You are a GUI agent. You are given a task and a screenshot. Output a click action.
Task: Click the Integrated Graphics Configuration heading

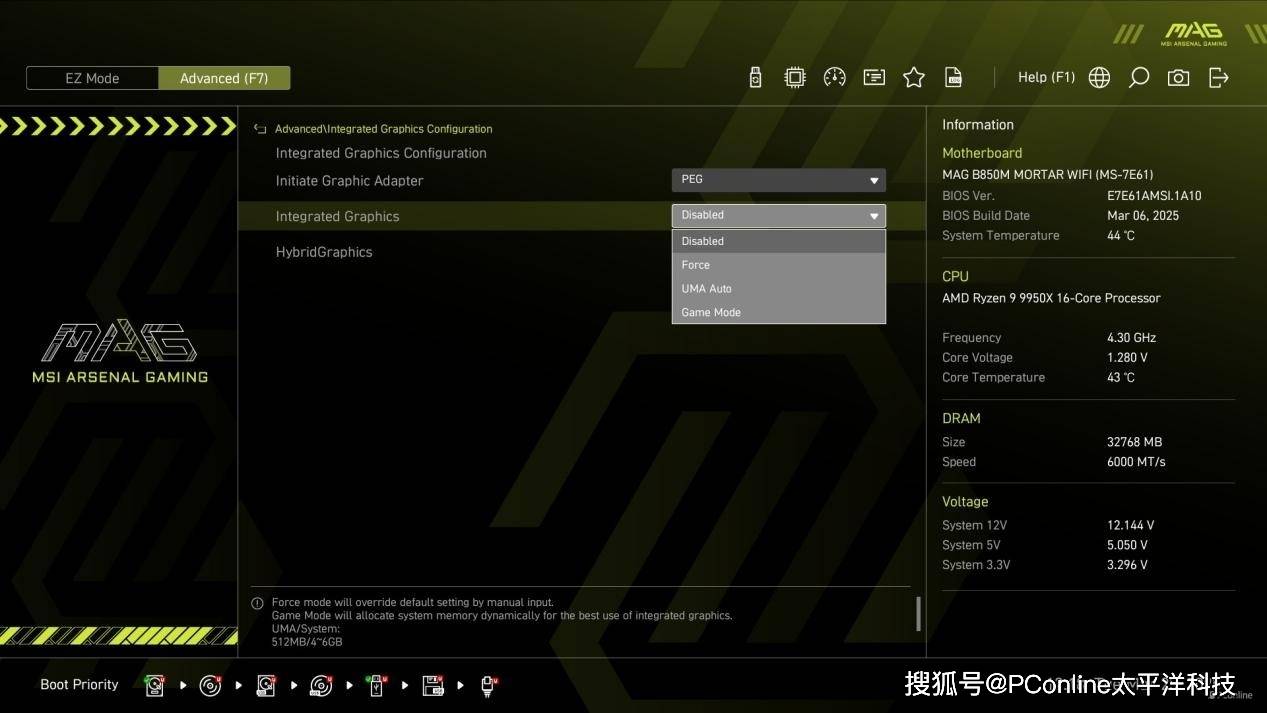pyautogui.click(x=381, y=153)
